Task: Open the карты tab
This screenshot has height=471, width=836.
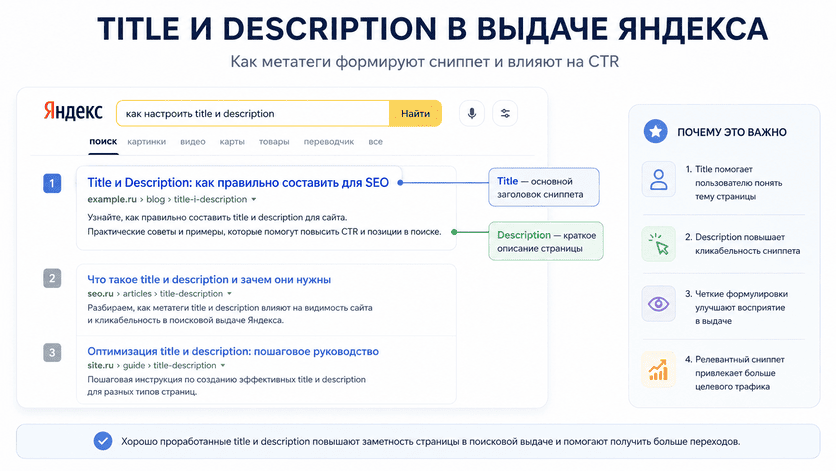Action: 232,141
